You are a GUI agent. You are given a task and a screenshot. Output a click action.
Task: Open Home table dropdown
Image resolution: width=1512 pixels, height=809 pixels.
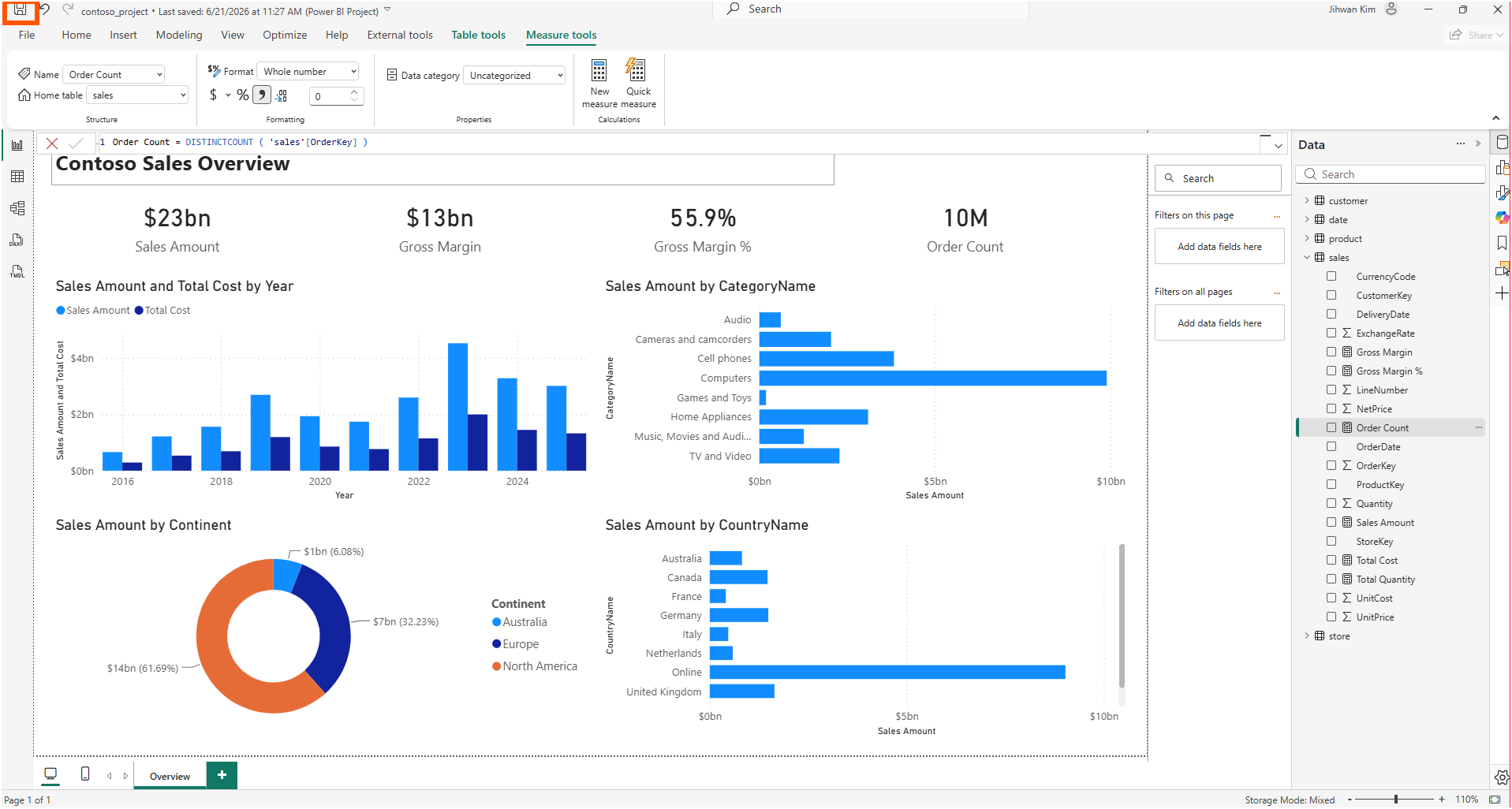pyautogui.click(x=137, y=95)
